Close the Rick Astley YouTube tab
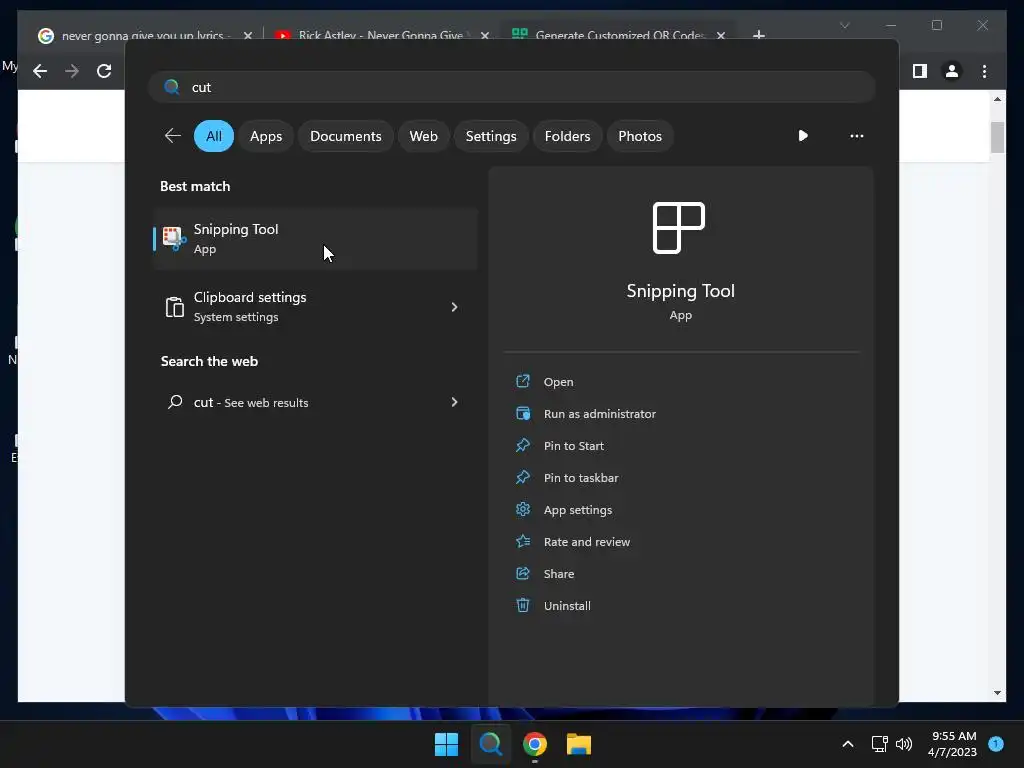The height and width of the screenshot is (768, 1024). pos(485,35)
